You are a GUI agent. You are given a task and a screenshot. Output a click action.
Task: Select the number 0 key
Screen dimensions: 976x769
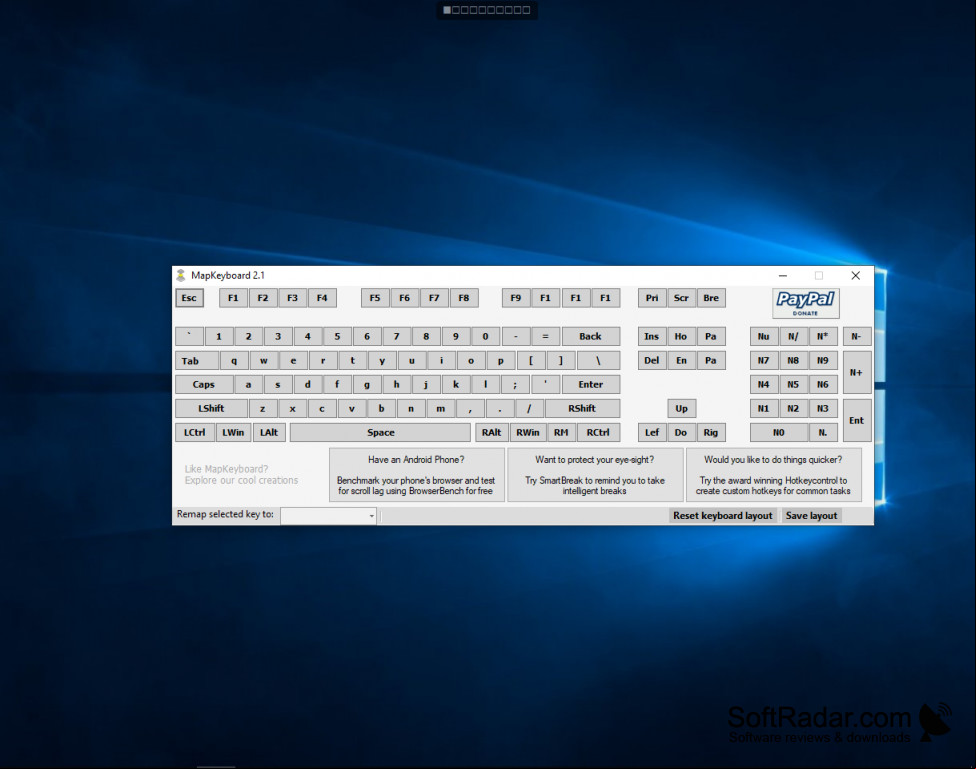click(486, 336)
